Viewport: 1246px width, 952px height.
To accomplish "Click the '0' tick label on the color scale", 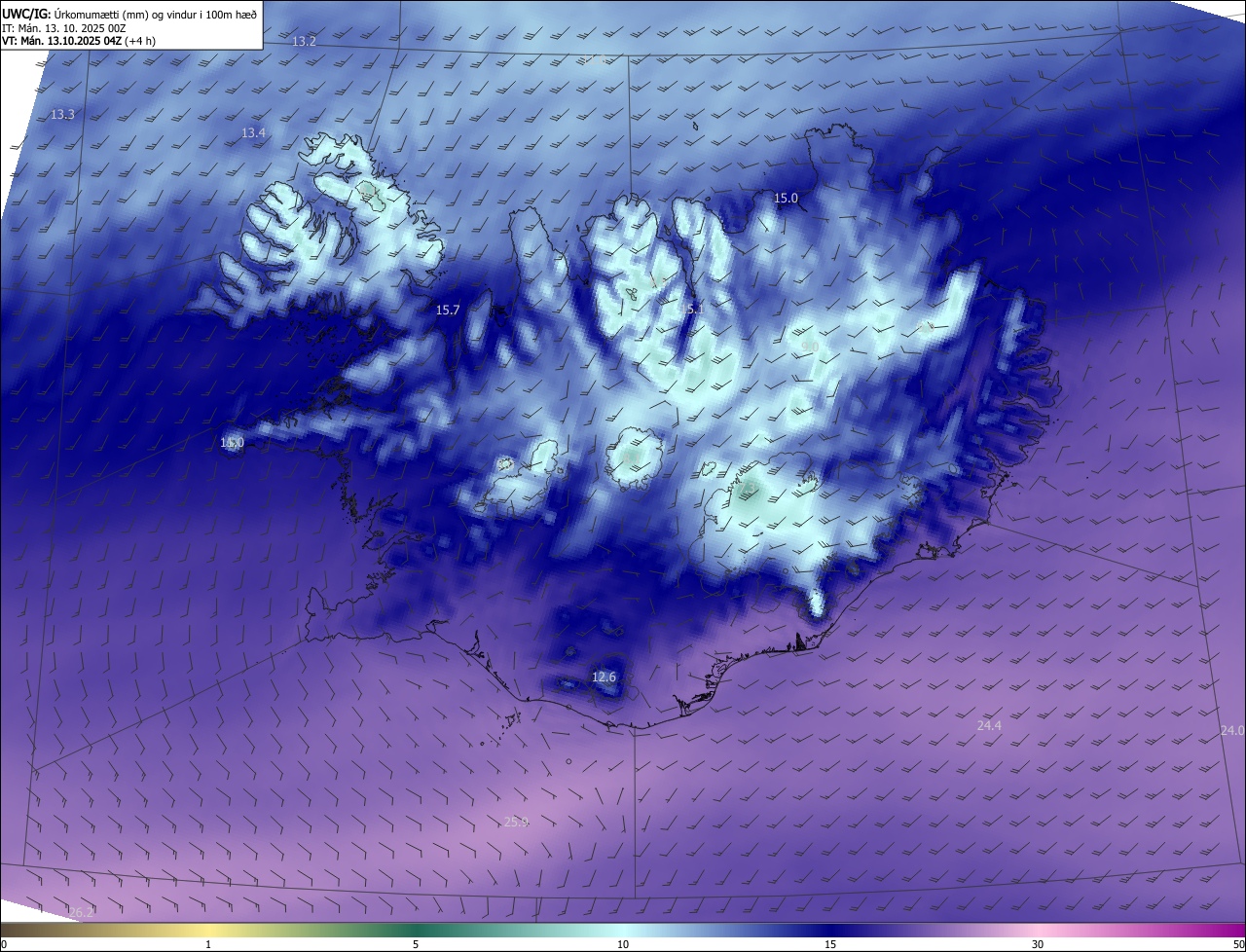I will click(4, 944).
